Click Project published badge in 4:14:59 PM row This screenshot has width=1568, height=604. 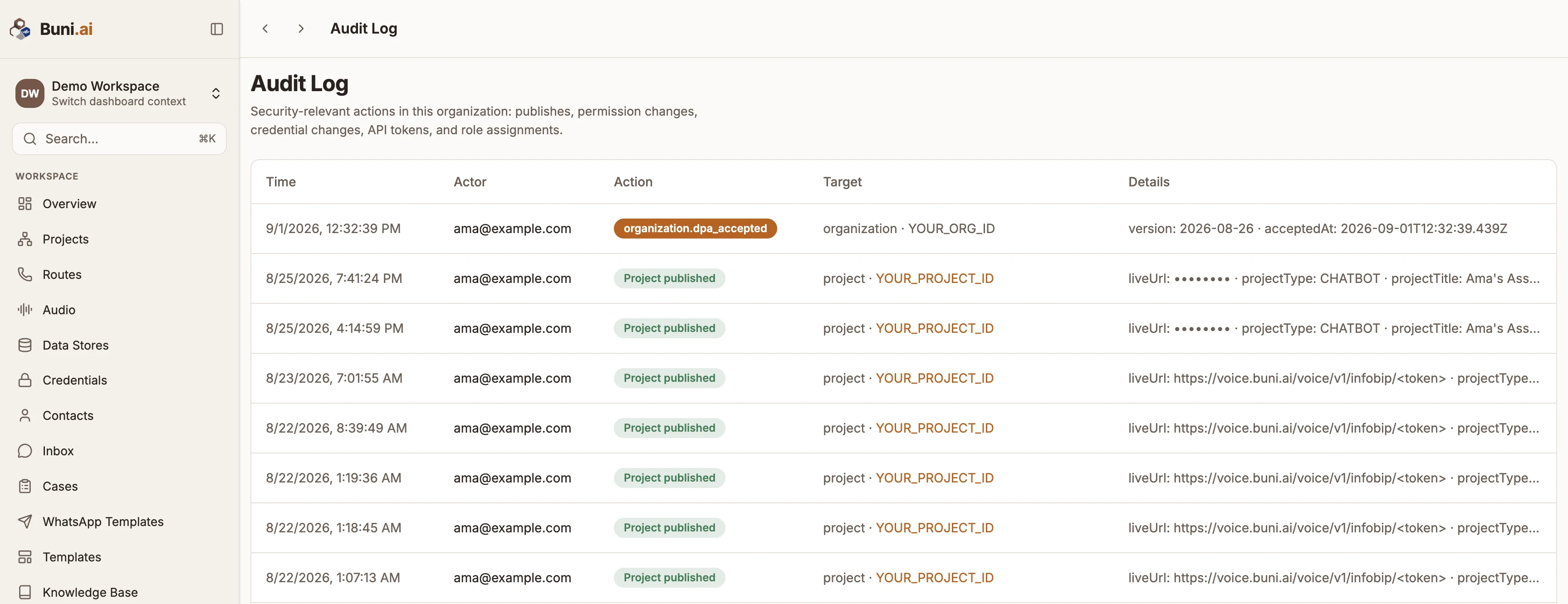point(670,328)
